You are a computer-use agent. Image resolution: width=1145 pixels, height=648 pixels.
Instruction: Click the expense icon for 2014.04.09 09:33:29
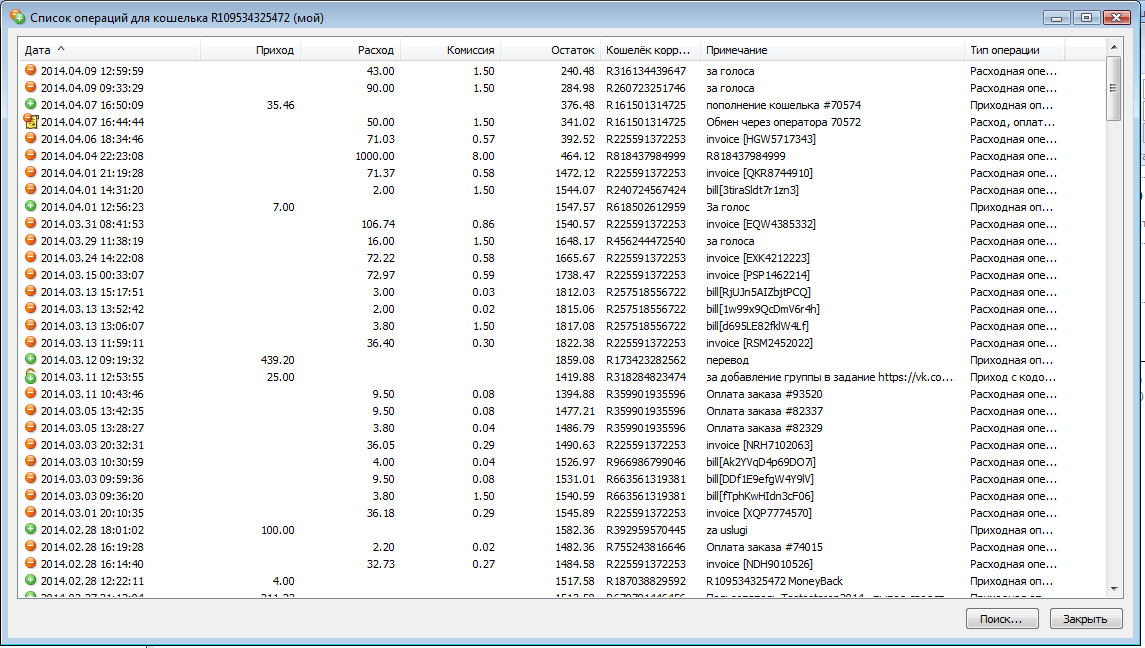click(x=30, y=87)
